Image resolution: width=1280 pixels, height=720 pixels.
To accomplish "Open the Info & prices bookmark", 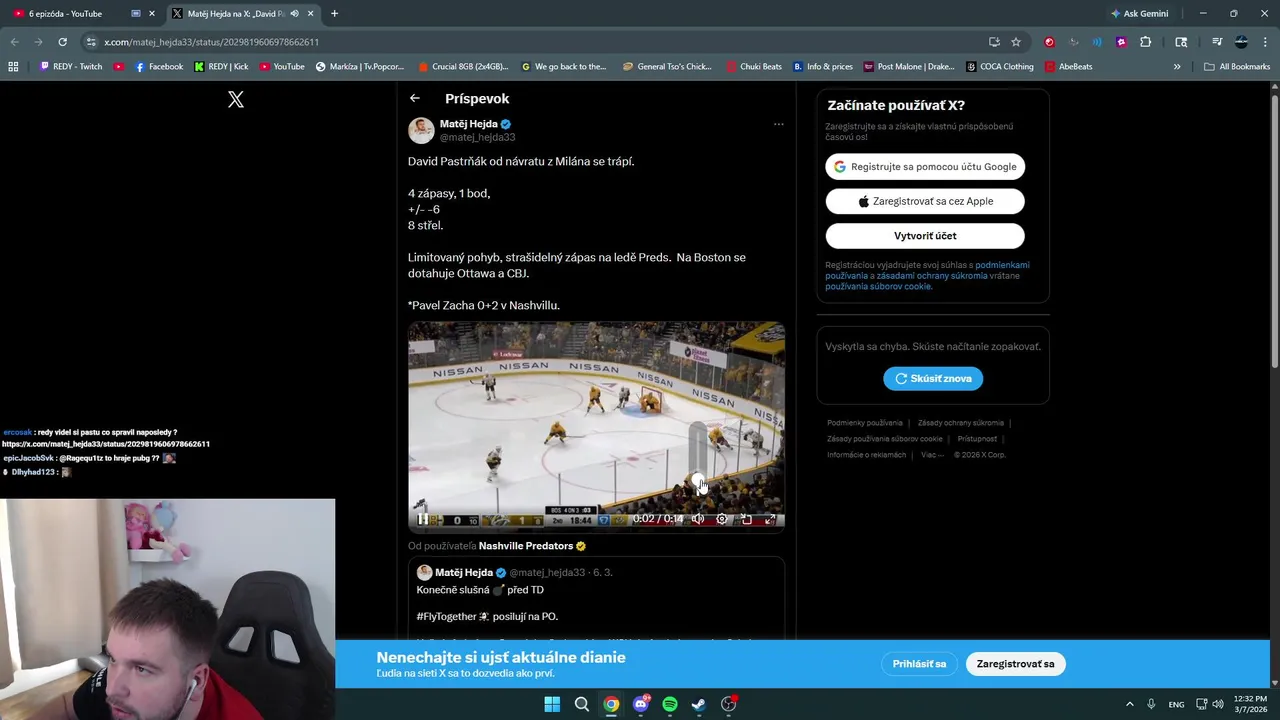I will pos(822,67).
